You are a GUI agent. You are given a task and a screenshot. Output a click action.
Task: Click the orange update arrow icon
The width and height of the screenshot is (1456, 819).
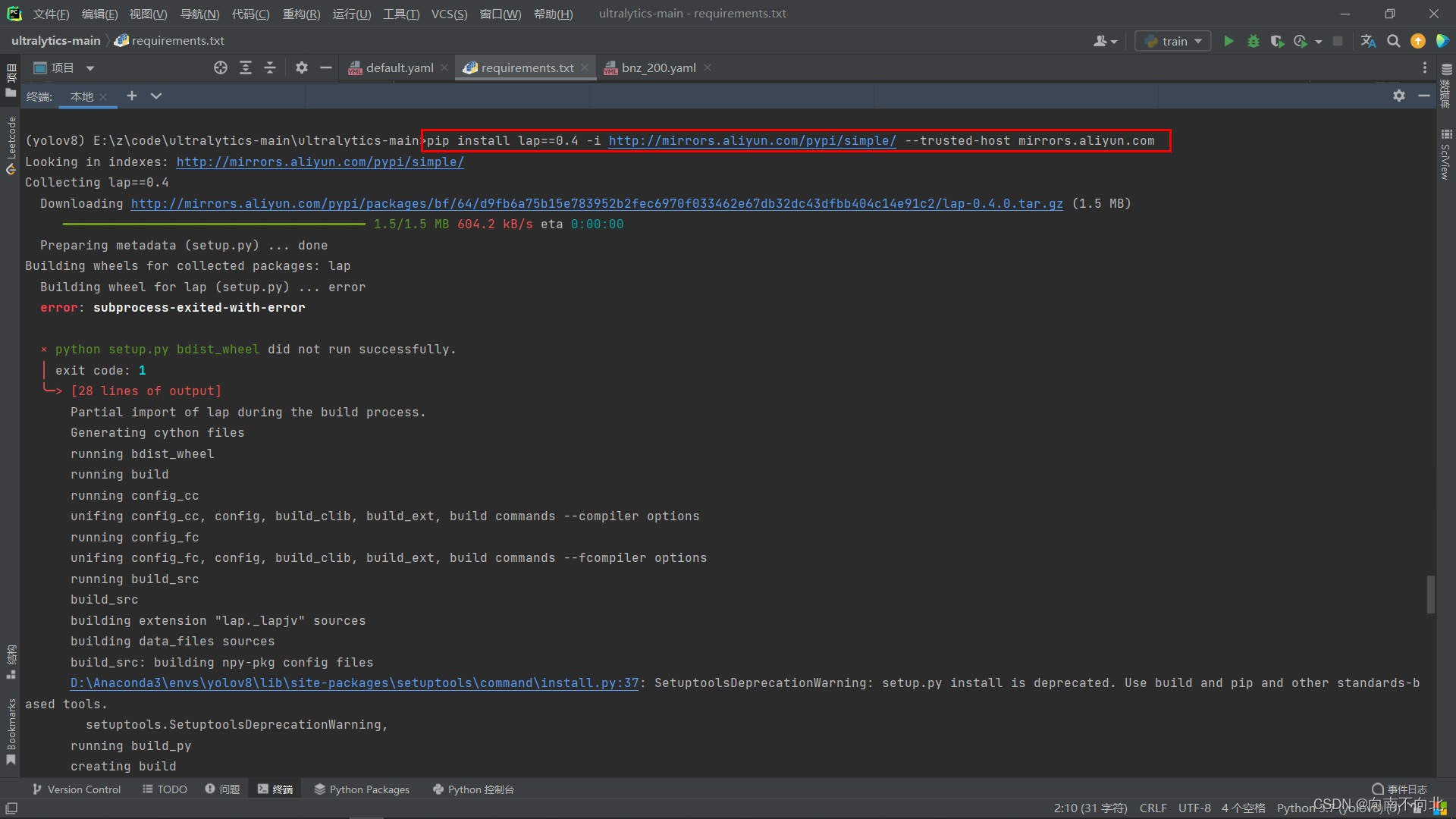1417,41
